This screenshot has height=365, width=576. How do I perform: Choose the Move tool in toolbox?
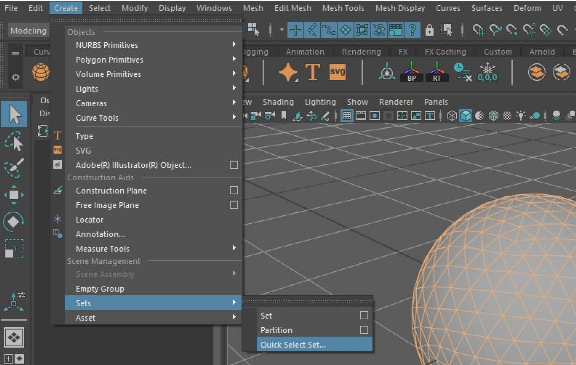click(x=14, y=195)
